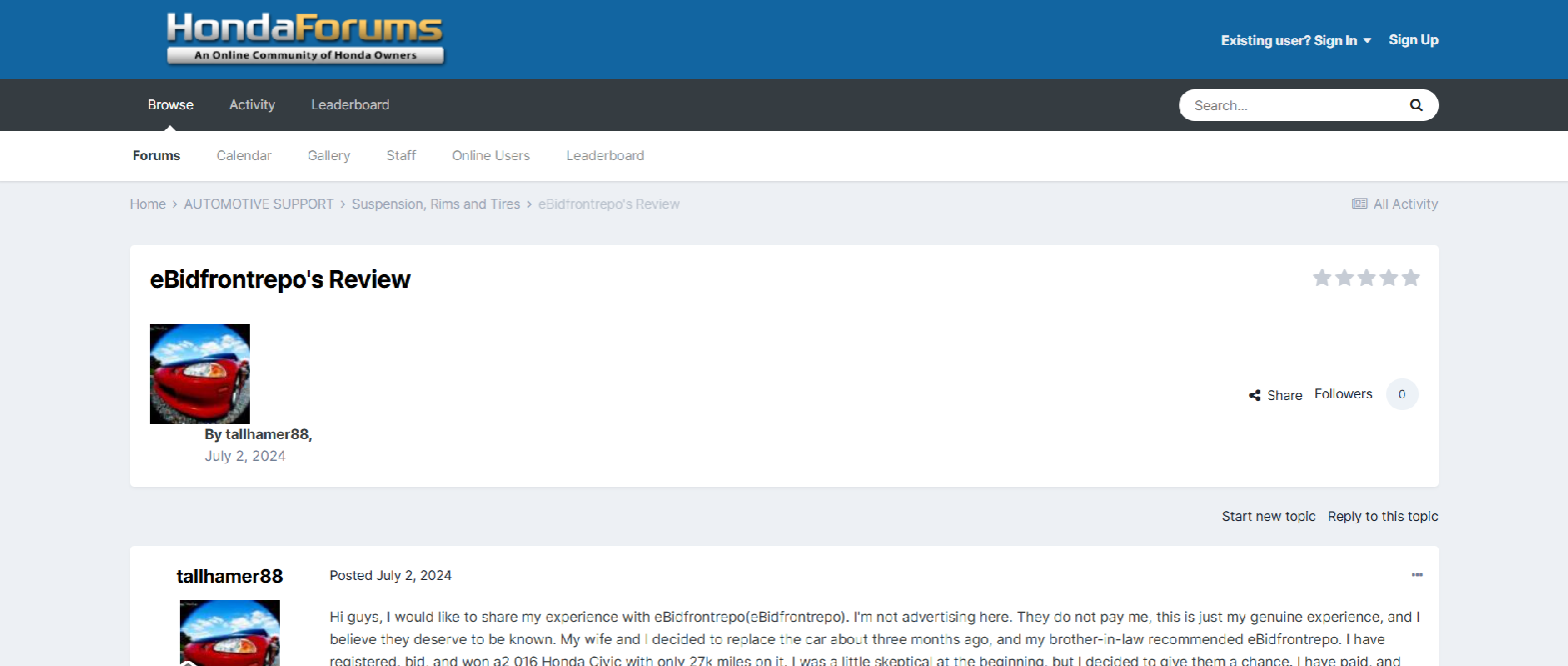Screen dimensions: 1568x666
Task: Click the Share icon
Action: coord(1255,395)
